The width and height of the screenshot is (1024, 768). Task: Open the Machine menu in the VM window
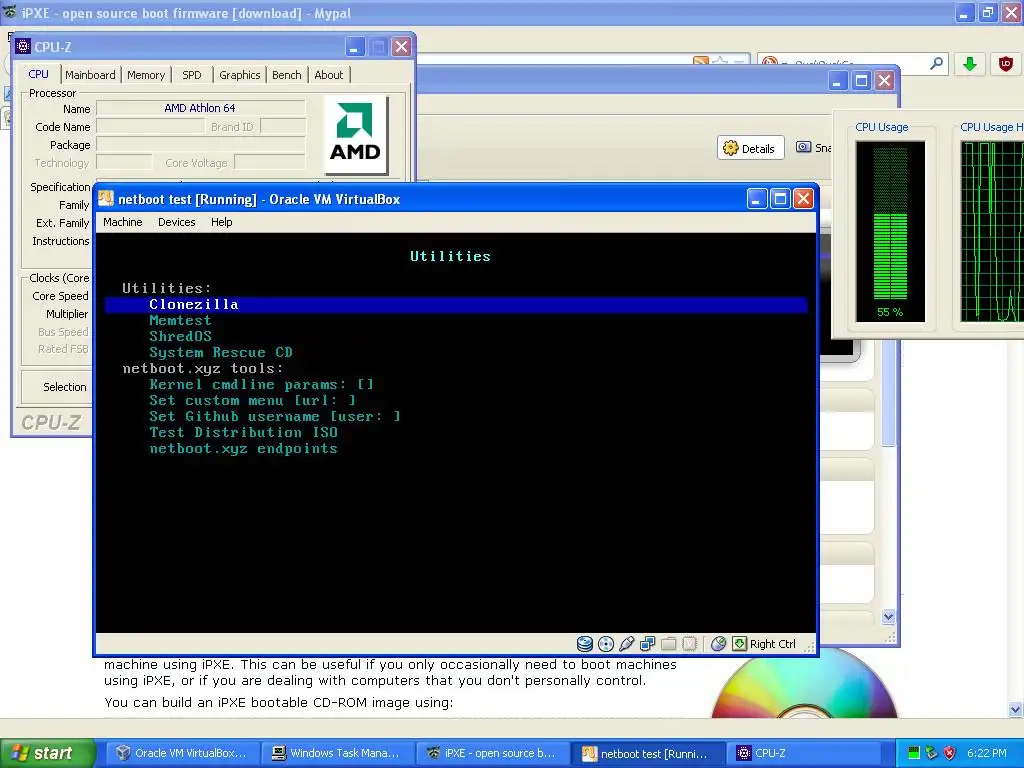click(123, 222)
